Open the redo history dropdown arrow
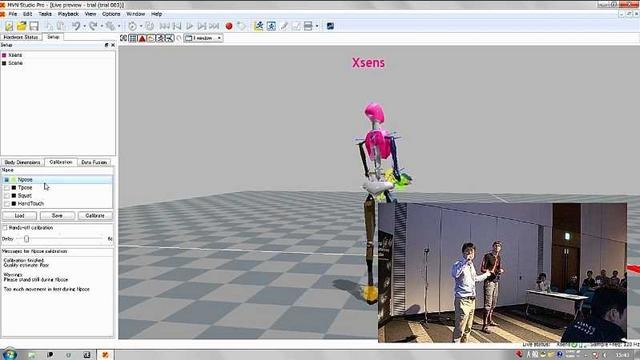The width and height of the screenshot is (640, 360). click(x=101, y=26)
